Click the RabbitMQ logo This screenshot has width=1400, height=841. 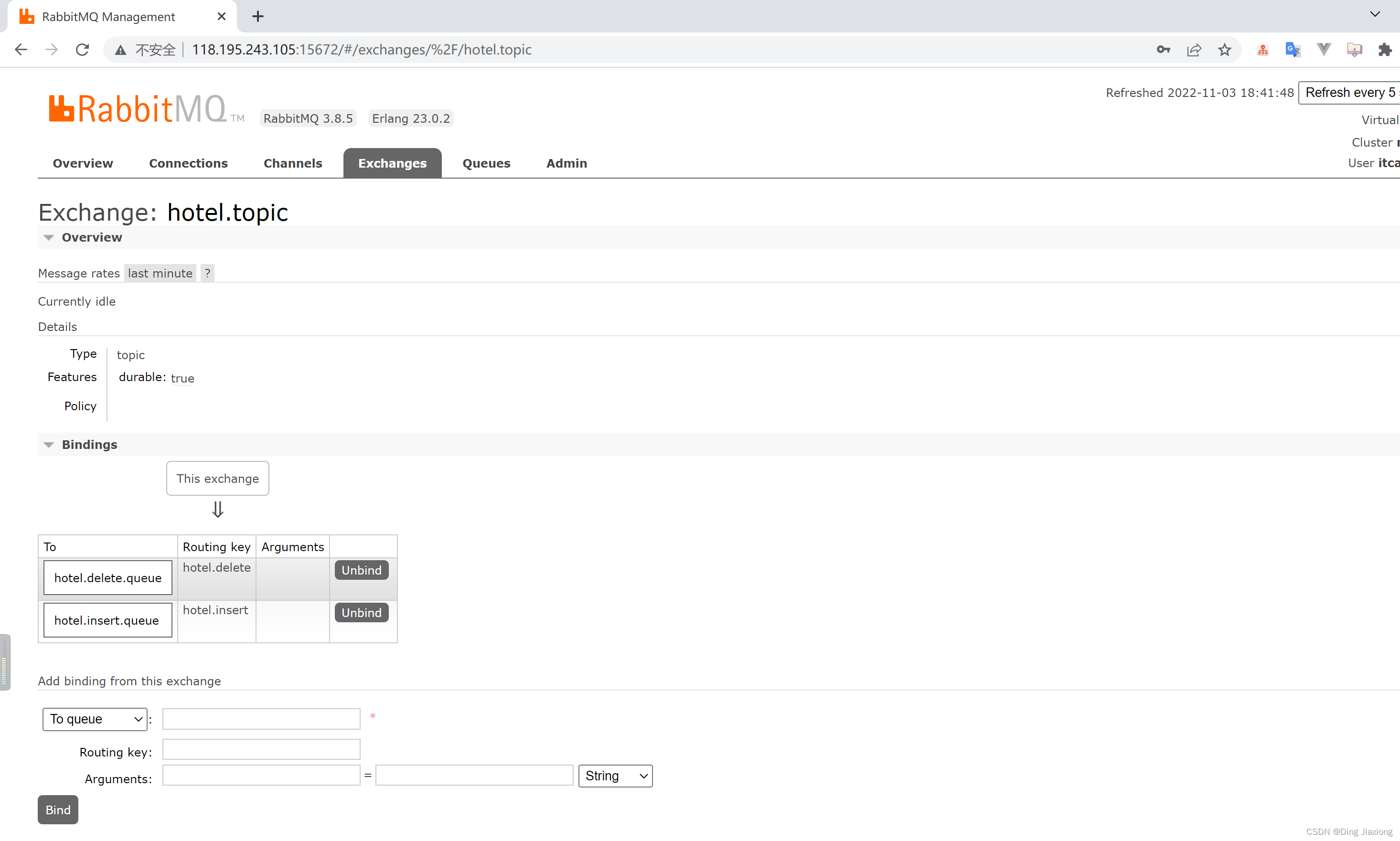[x=146, y=109]
